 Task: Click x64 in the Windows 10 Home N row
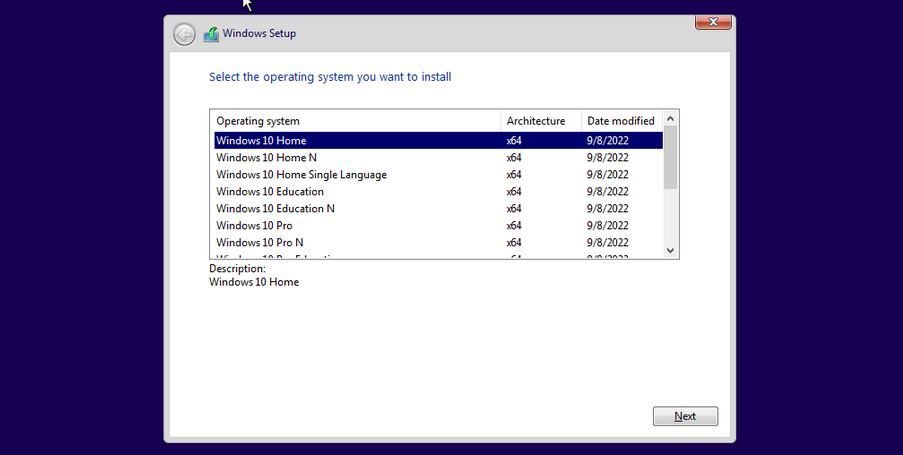coord(514,157)
